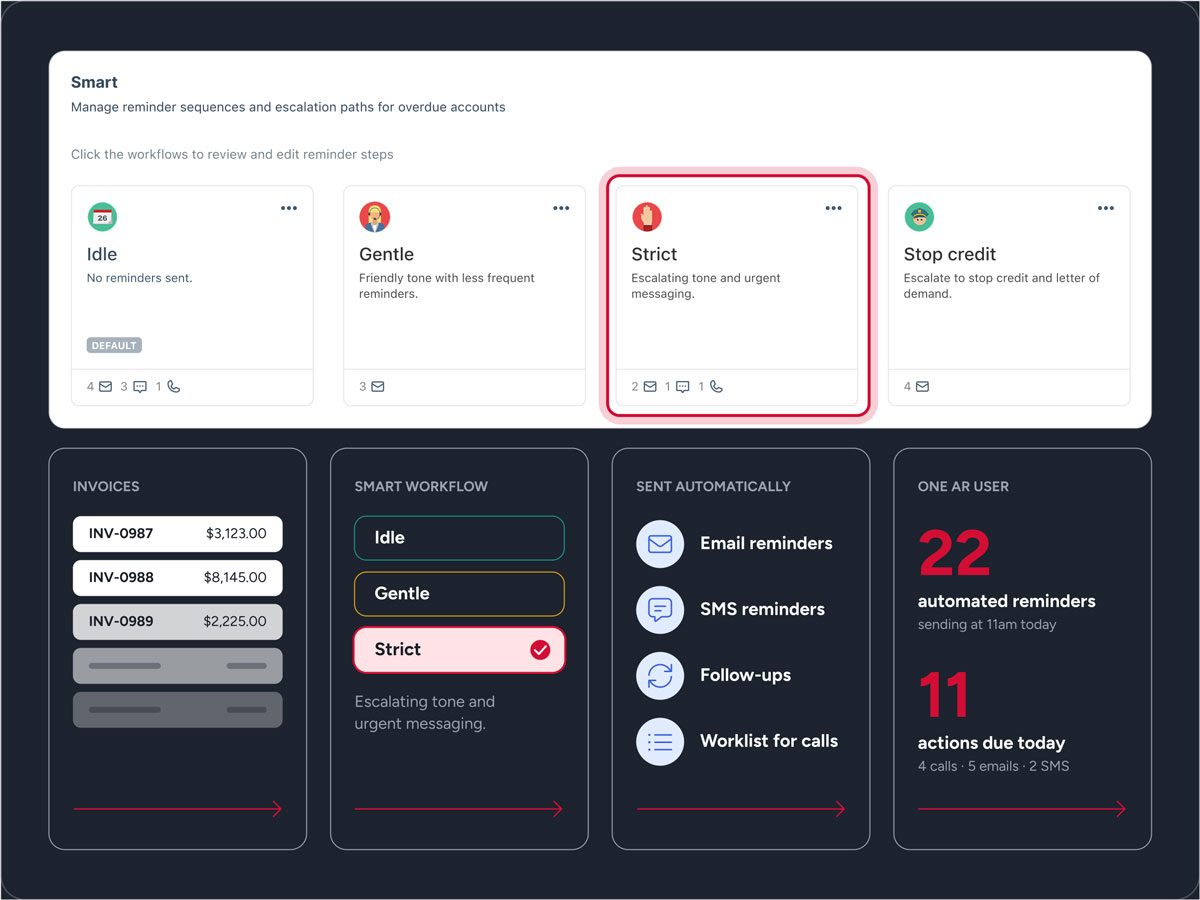This screenshot has height=900, width=1200.
Task: Click the red checkmark on the Strict option
Action: click(540, 650)
